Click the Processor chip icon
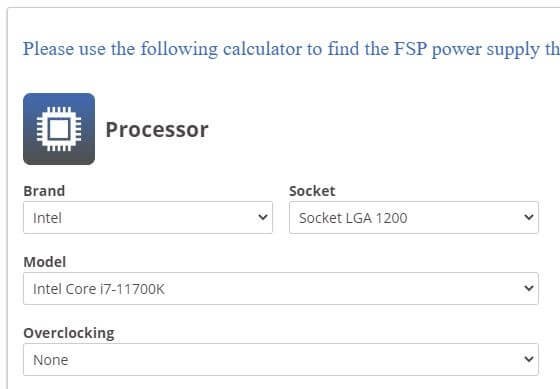560x389 pixels. [x=59, y=129]
